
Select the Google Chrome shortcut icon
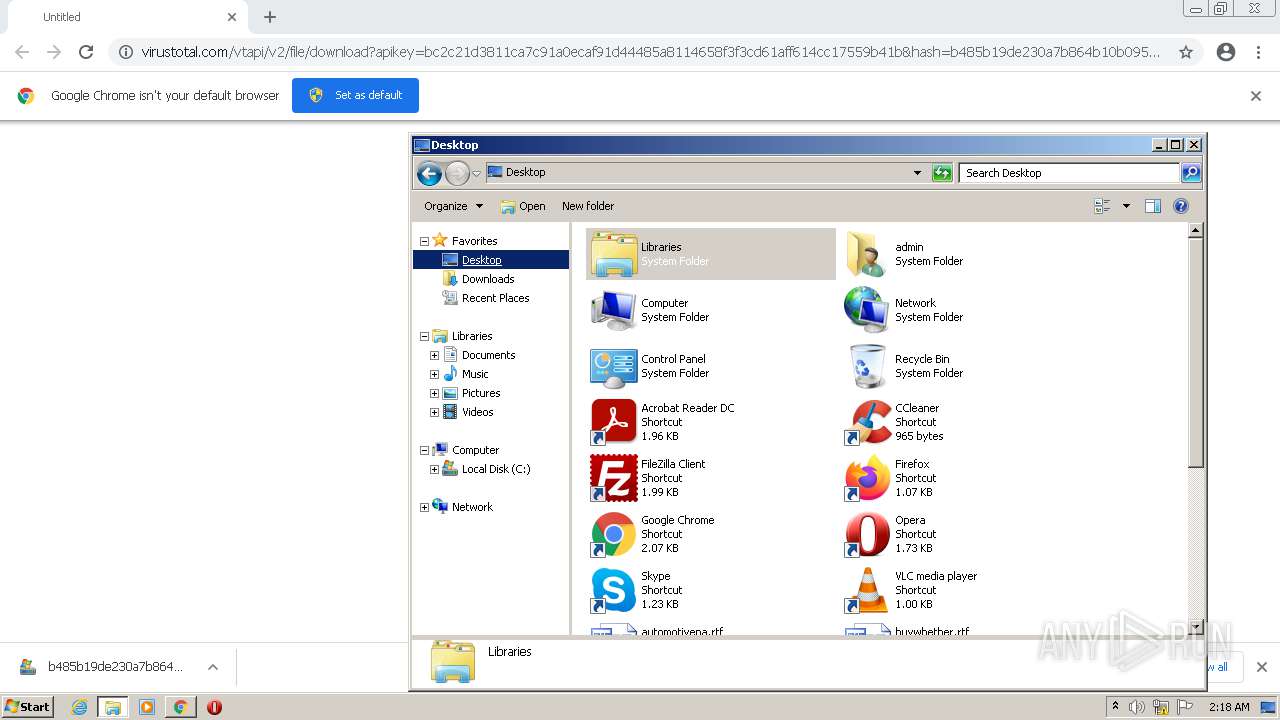[x=613, y=534]
